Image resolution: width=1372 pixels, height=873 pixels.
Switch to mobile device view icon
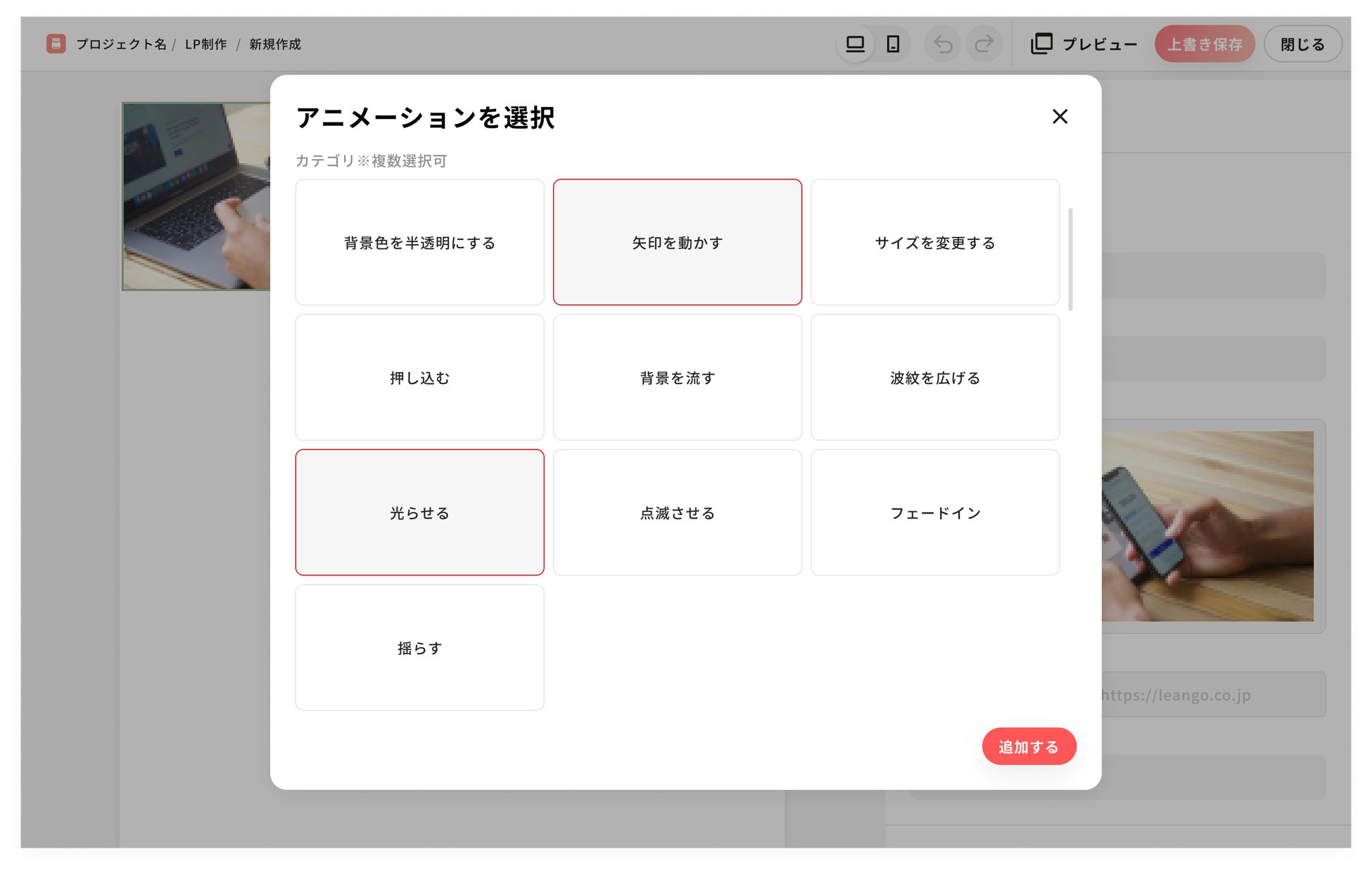click(893, 44)
